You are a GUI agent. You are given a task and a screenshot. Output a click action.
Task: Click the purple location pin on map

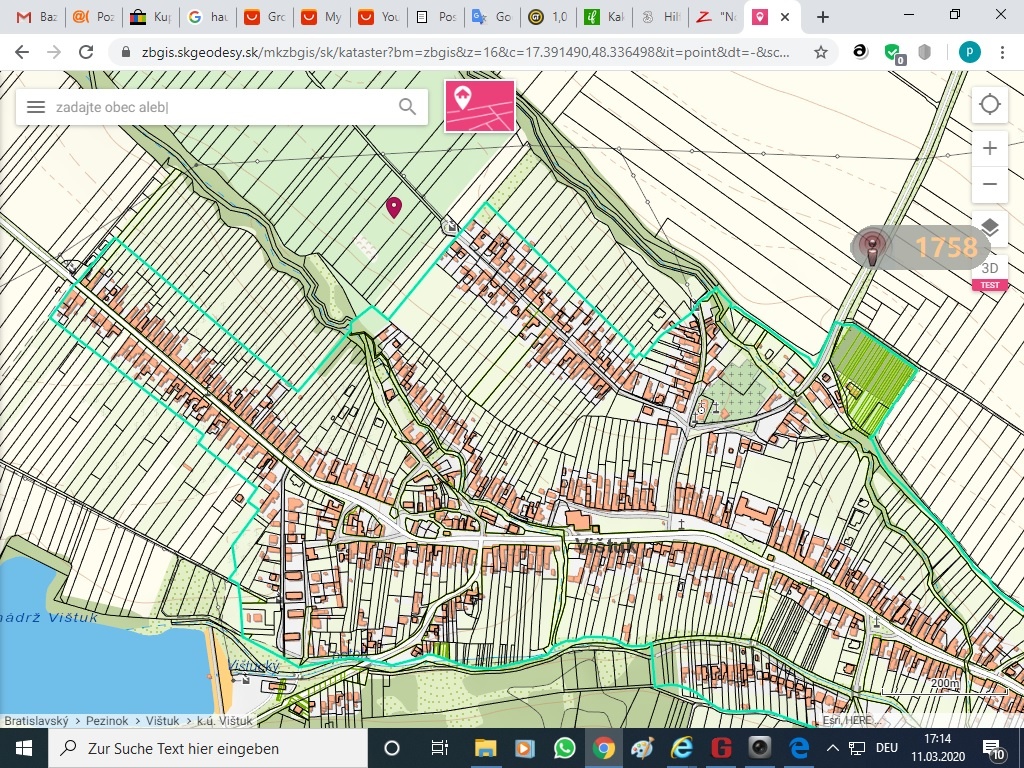coord(394,206)
